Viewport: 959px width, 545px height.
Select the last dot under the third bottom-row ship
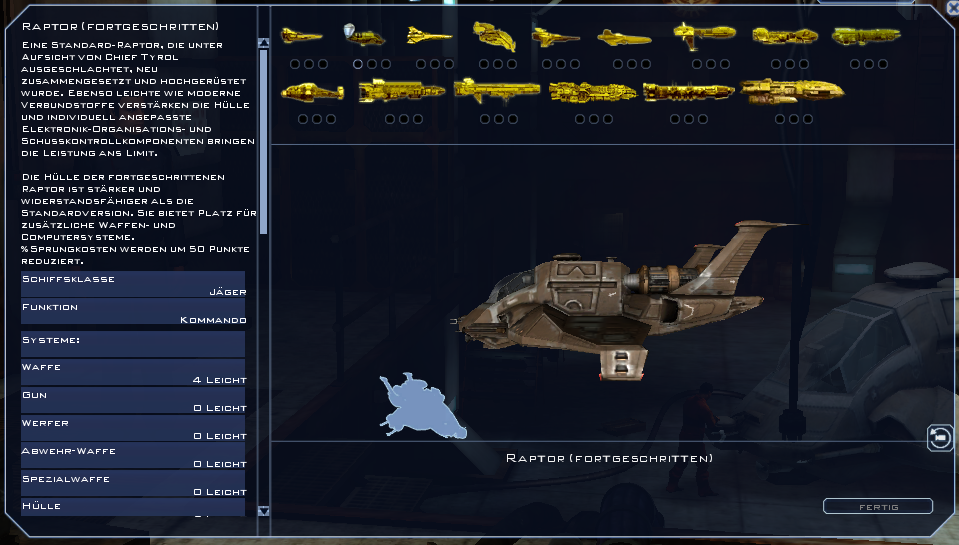click(x=513, y=119)
